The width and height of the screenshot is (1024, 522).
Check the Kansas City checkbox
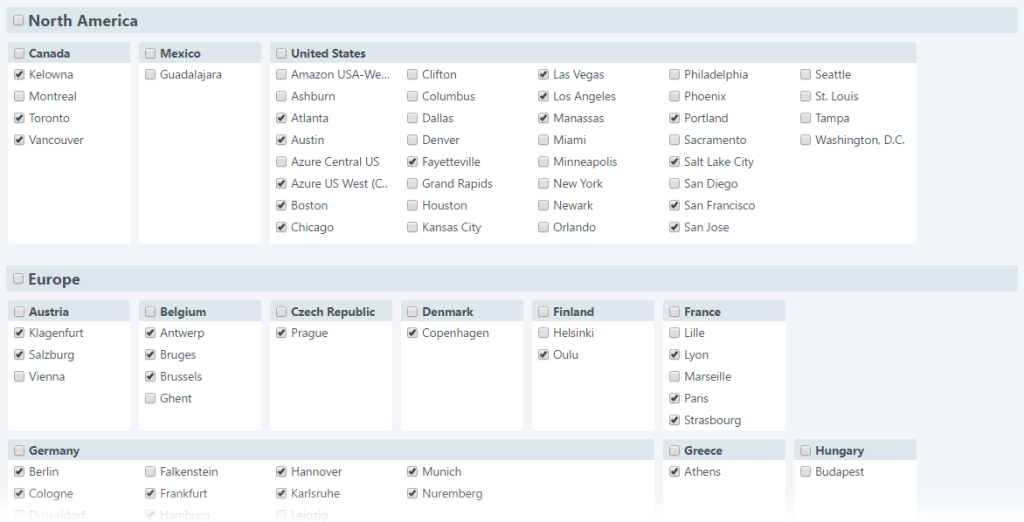click(x=412, y=227)
